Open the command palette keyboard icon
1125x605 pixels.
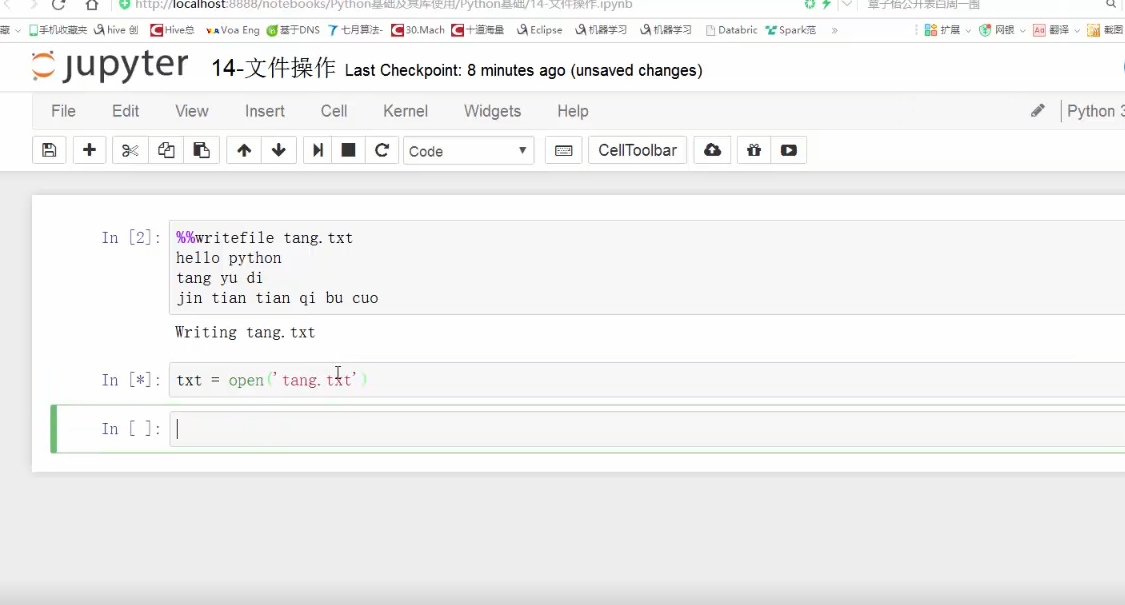(x=563, y=150)
